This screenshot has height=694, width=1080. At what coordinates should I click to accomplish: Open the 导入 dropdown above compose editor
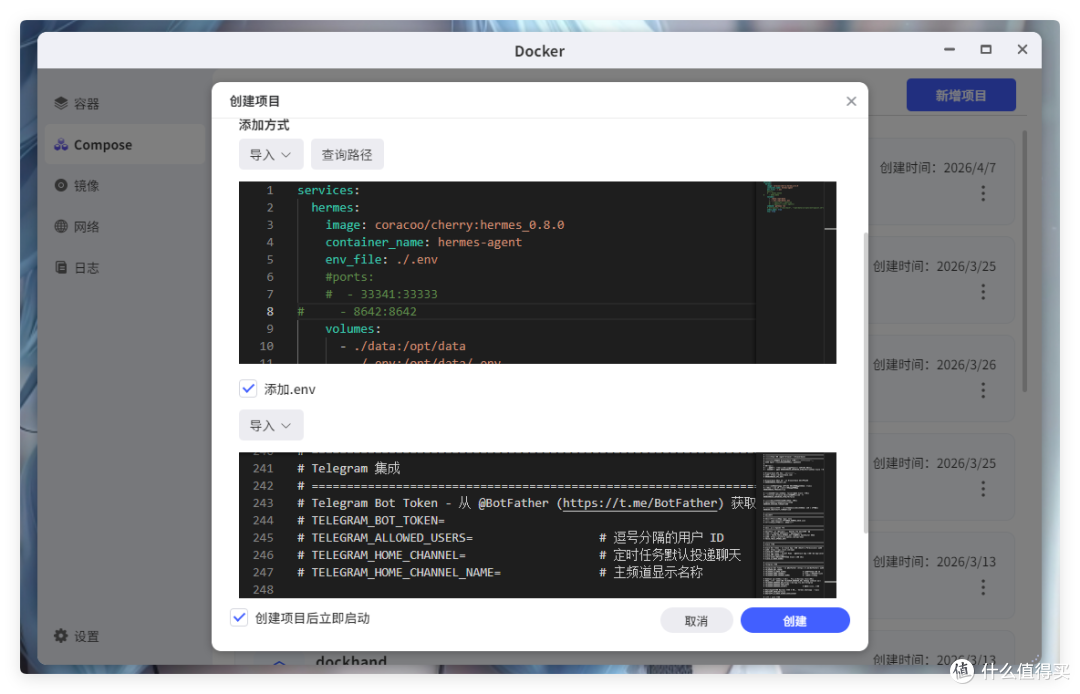tap(271, 154)
